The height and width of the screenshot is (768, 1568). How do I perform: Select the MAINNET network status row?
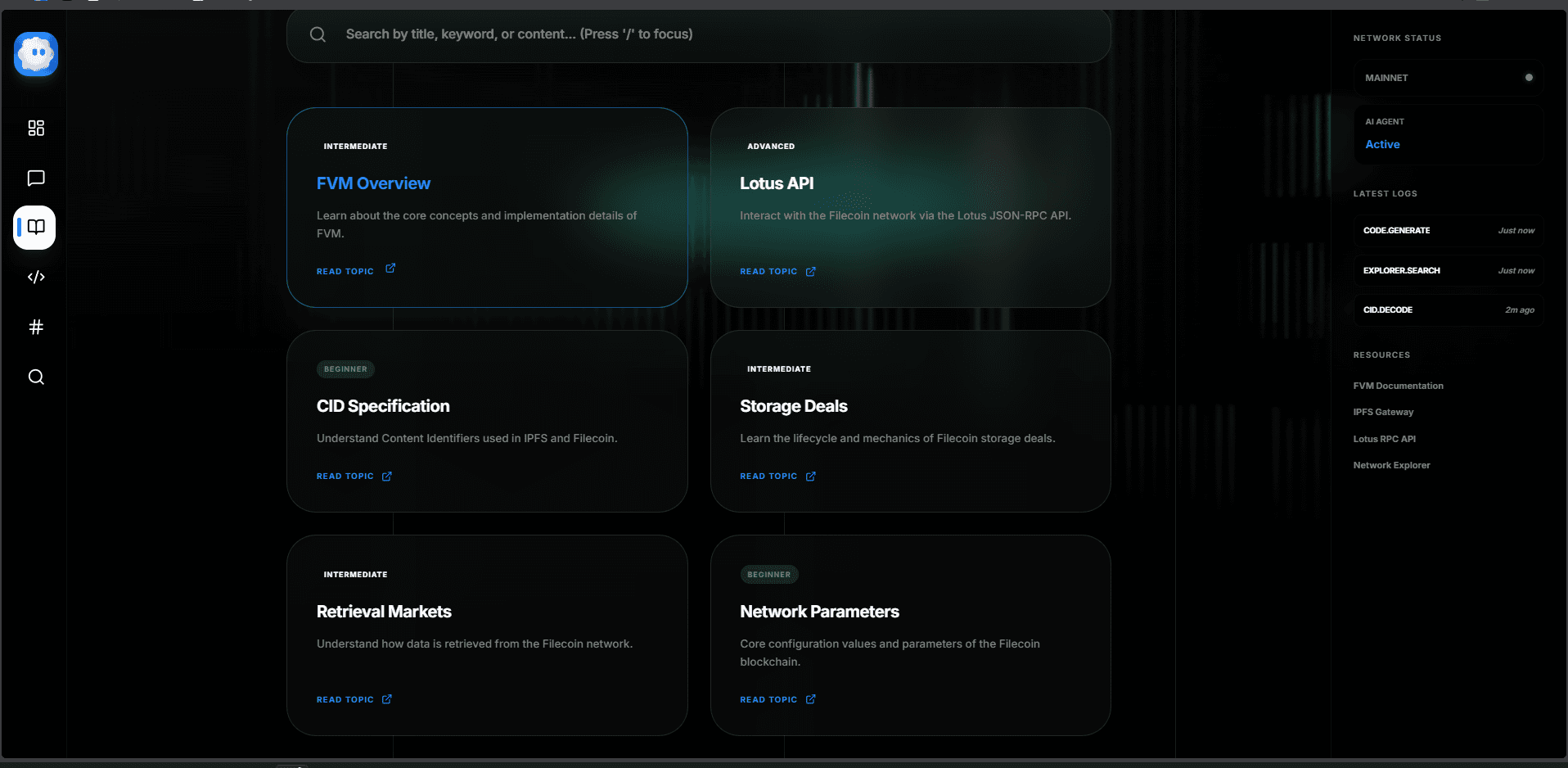1448,78
